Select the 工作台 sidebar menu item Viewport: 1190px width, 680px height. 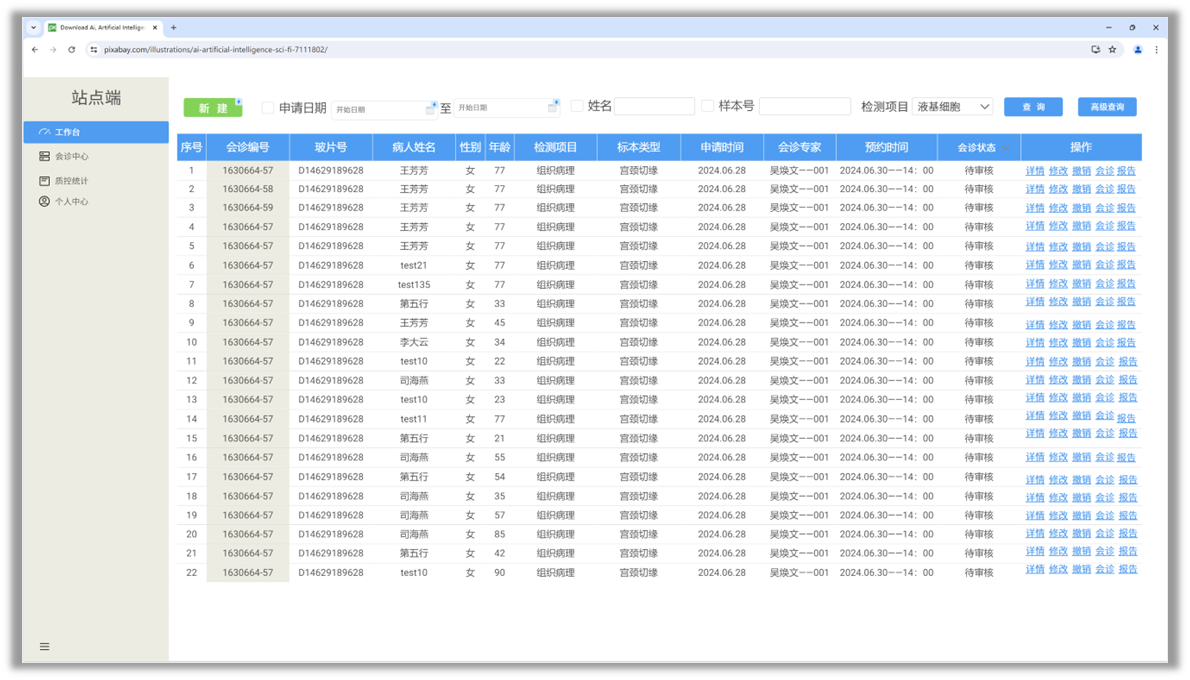[x=96, y=132]
